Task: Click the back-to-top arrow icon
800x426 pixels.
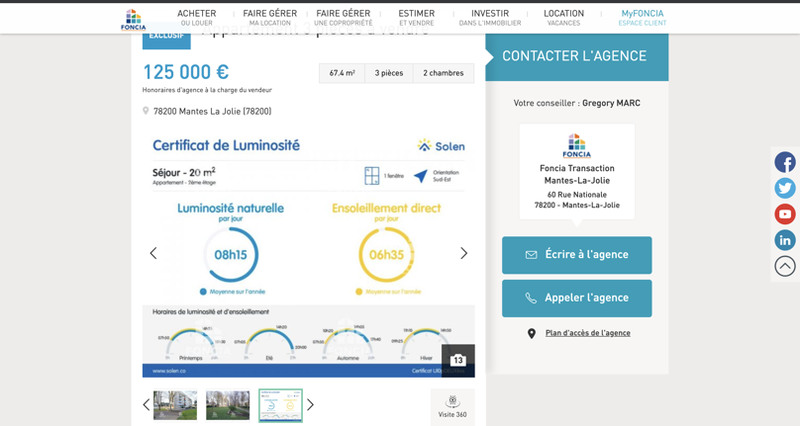Action: pos(785,266)
